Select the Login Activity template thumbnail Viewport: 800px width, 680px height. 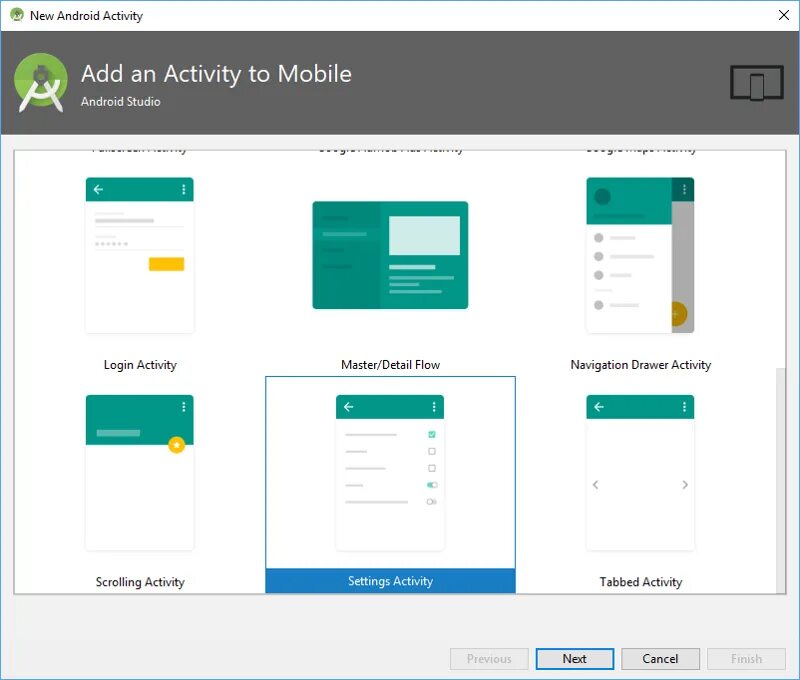(139, 256)
